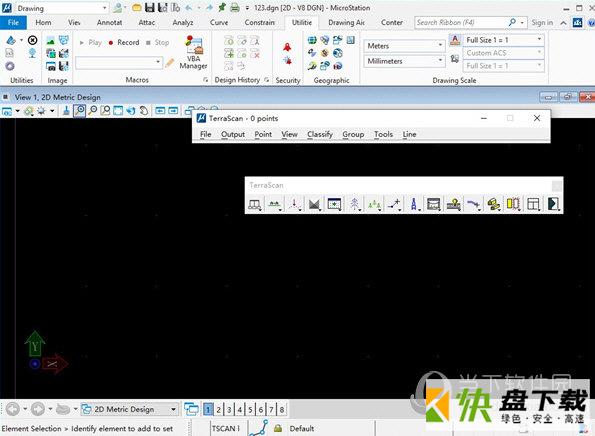The image size is (595, 436).
Task: Click the Key-in circled X icon in Utilities
Action: point(33,40)
